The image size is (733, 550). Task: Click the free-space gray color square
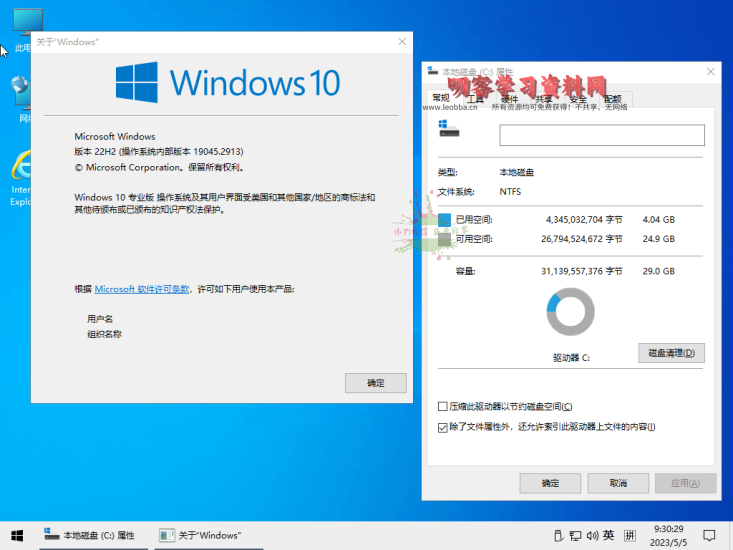tap(444, 239)
